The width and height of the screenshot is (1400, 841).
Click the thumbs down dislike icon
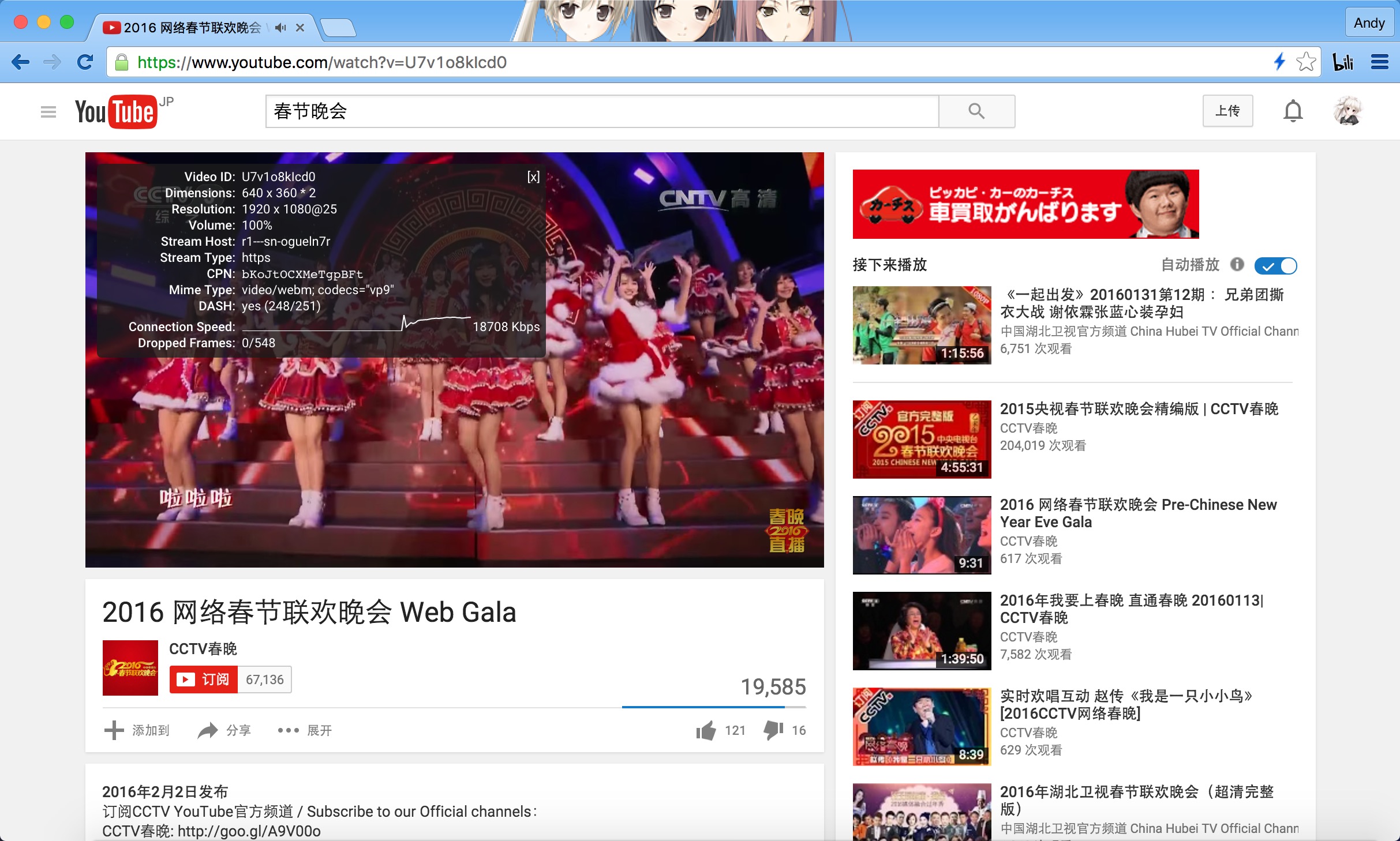point(773,730)
